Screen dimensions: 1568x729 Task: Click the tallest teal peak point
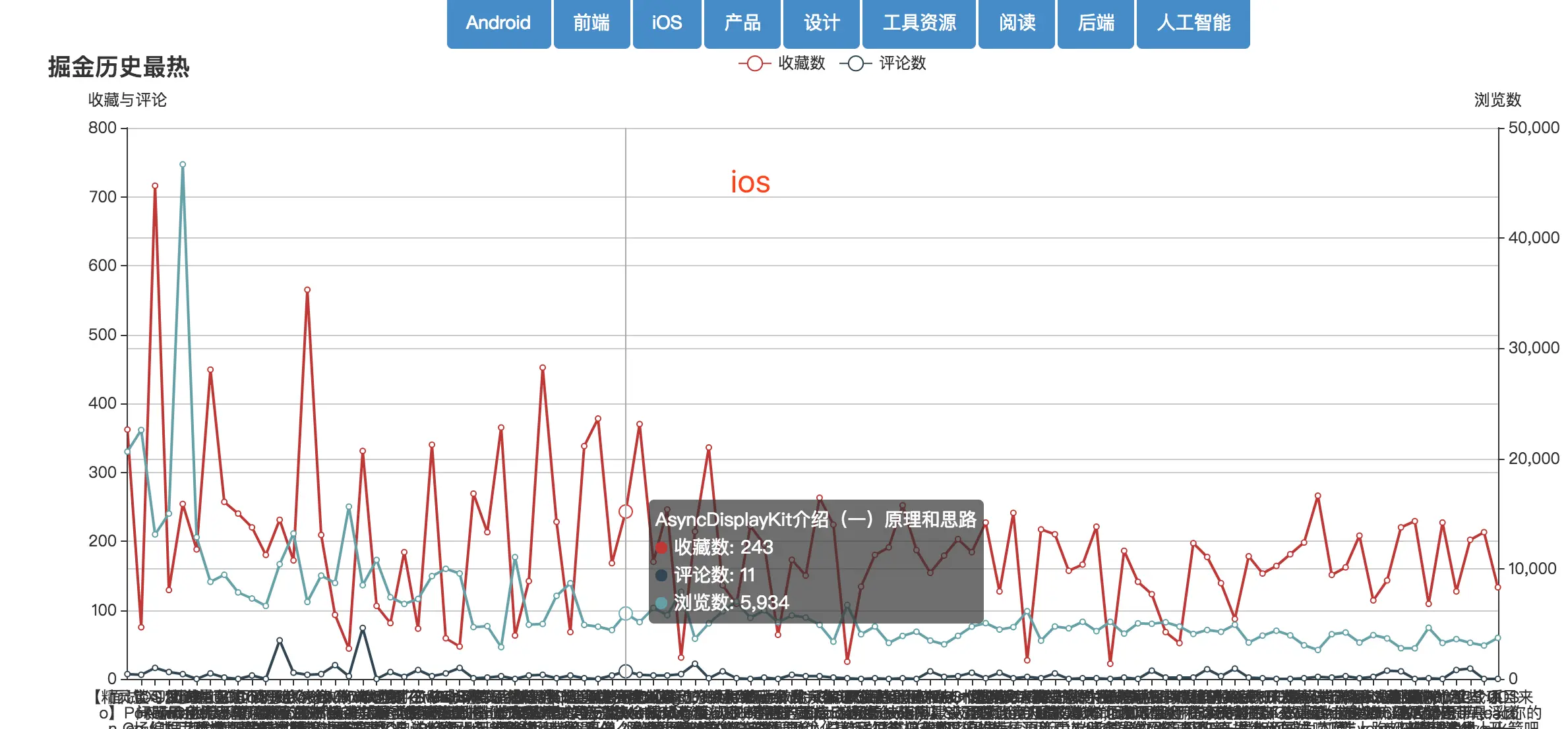point(183,165)
